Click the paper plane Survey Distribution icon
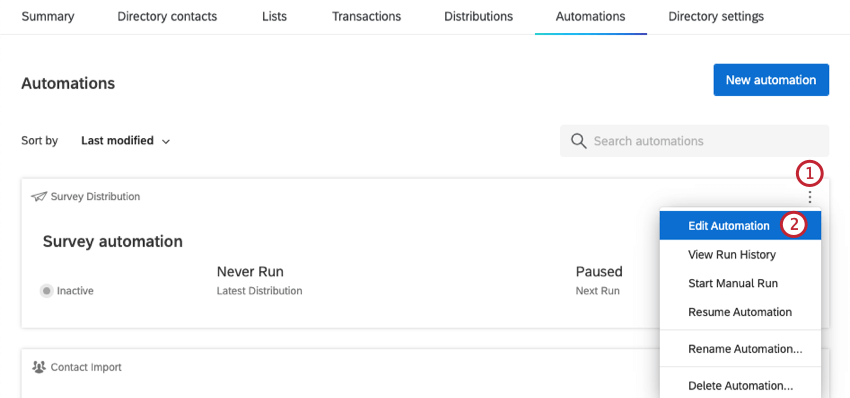Viewport: 850px width, 398px height. 39,196
